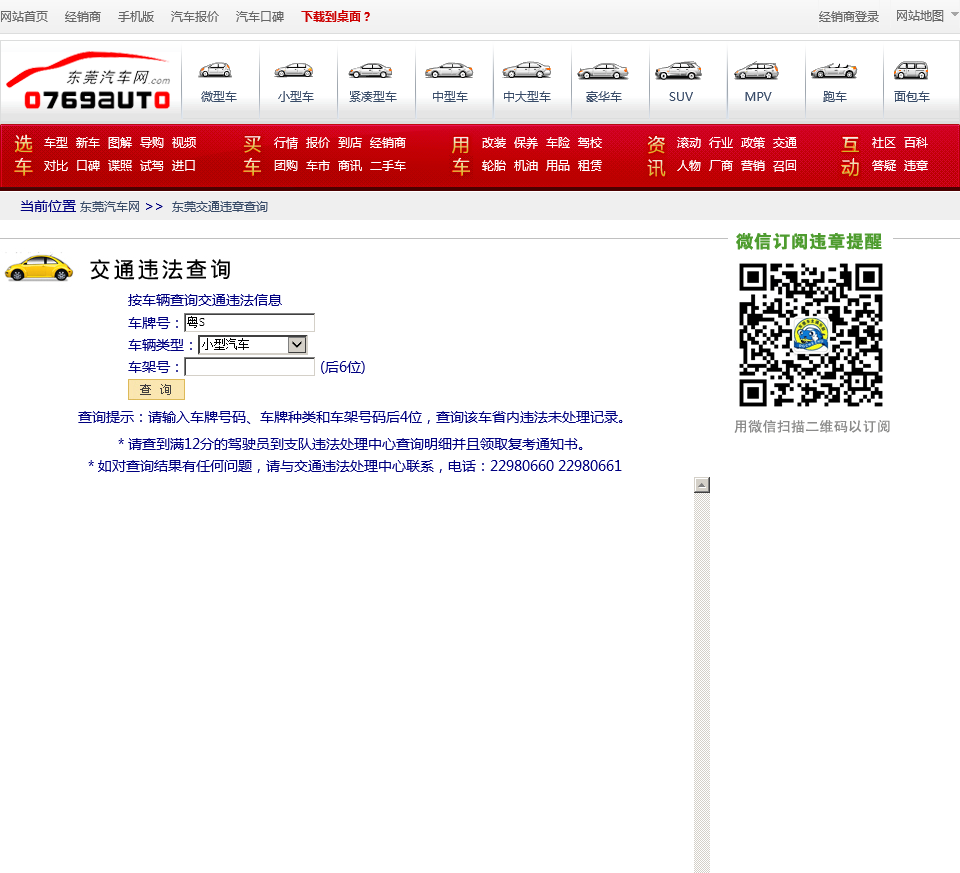The width and height of the screenshot is (960, 873).
Task: Click the yellow beetle car icon
Action: [x=39, y=268]
